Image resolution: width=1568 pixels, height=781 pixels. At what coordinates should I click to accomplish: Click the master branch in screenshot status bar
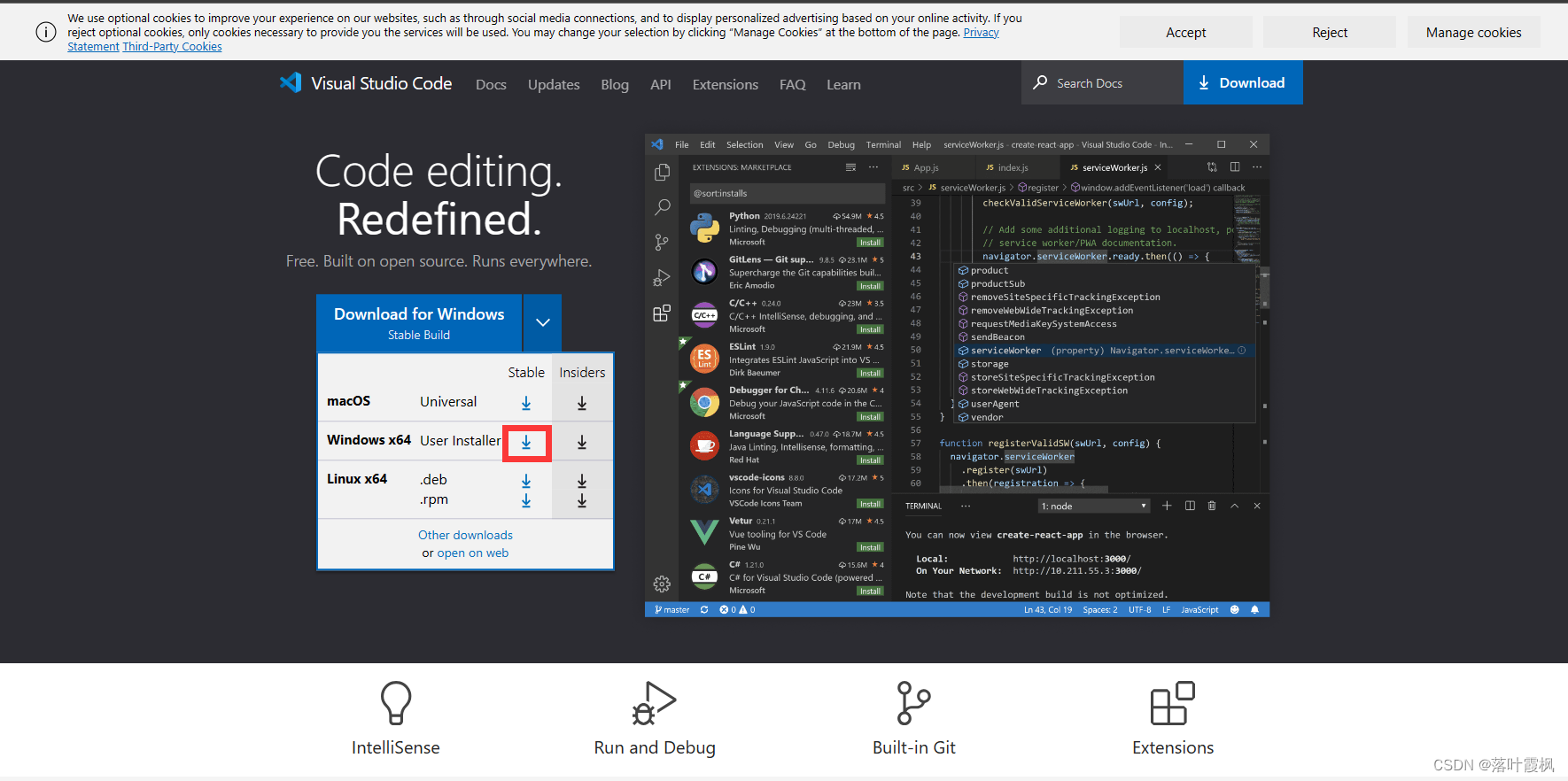[x=672, y=609]
